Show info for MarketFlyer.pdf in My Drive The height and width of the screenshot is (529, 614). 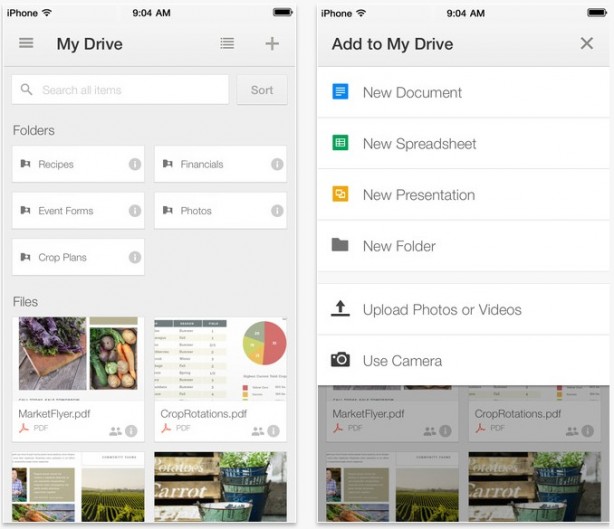pos(131,431)
